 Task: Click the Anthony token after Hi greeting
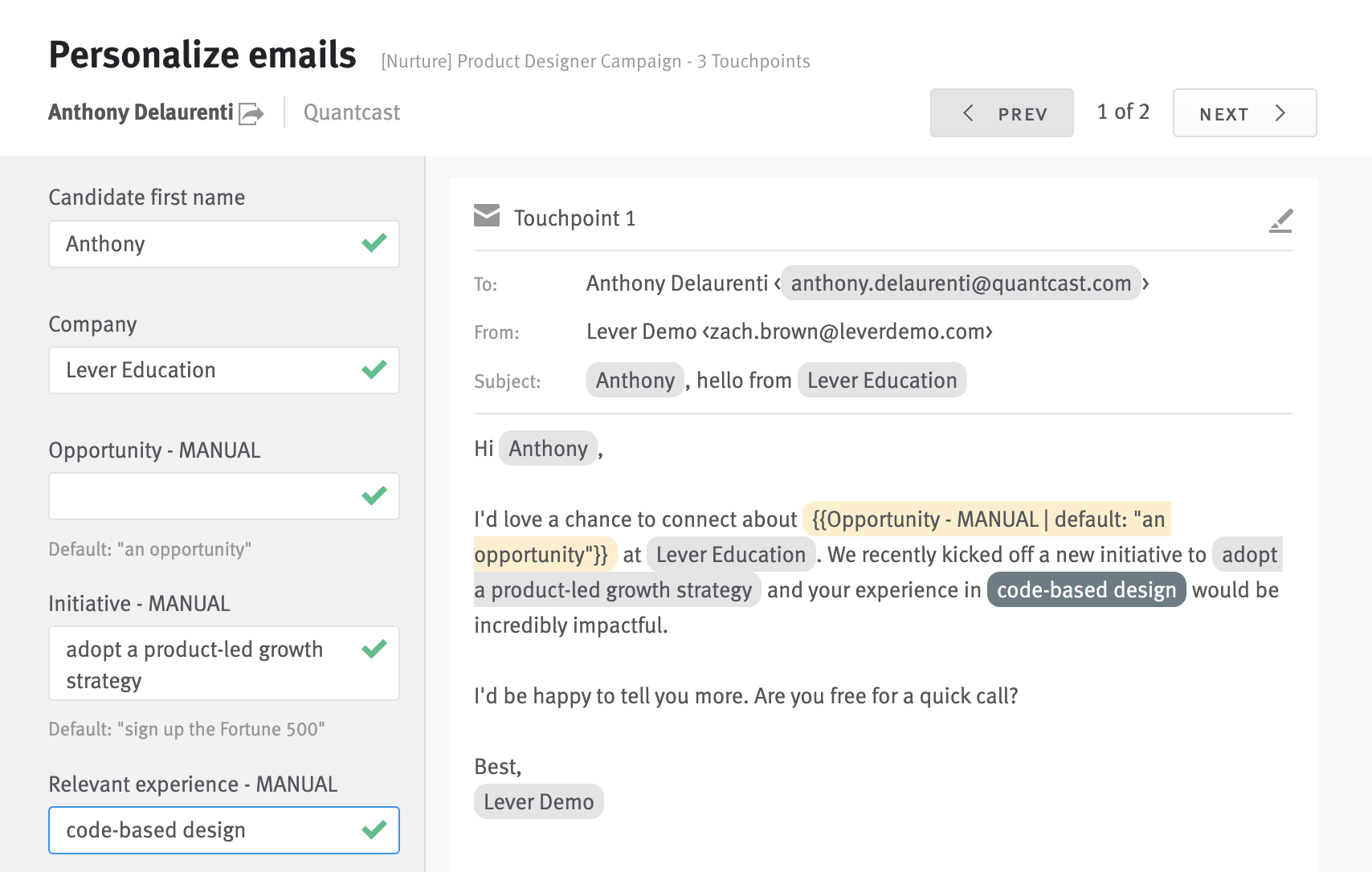(548, 449)
